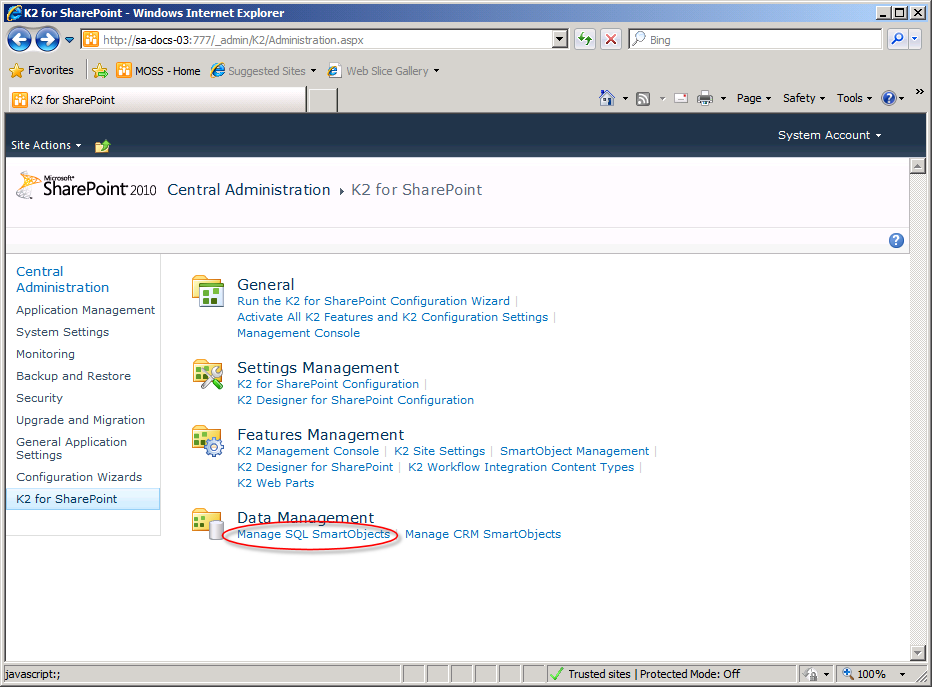The width and height of the screenshot is (932, 687).
Task: Go to Monitoring in sidebar
Action: click(x=45, y=354)
